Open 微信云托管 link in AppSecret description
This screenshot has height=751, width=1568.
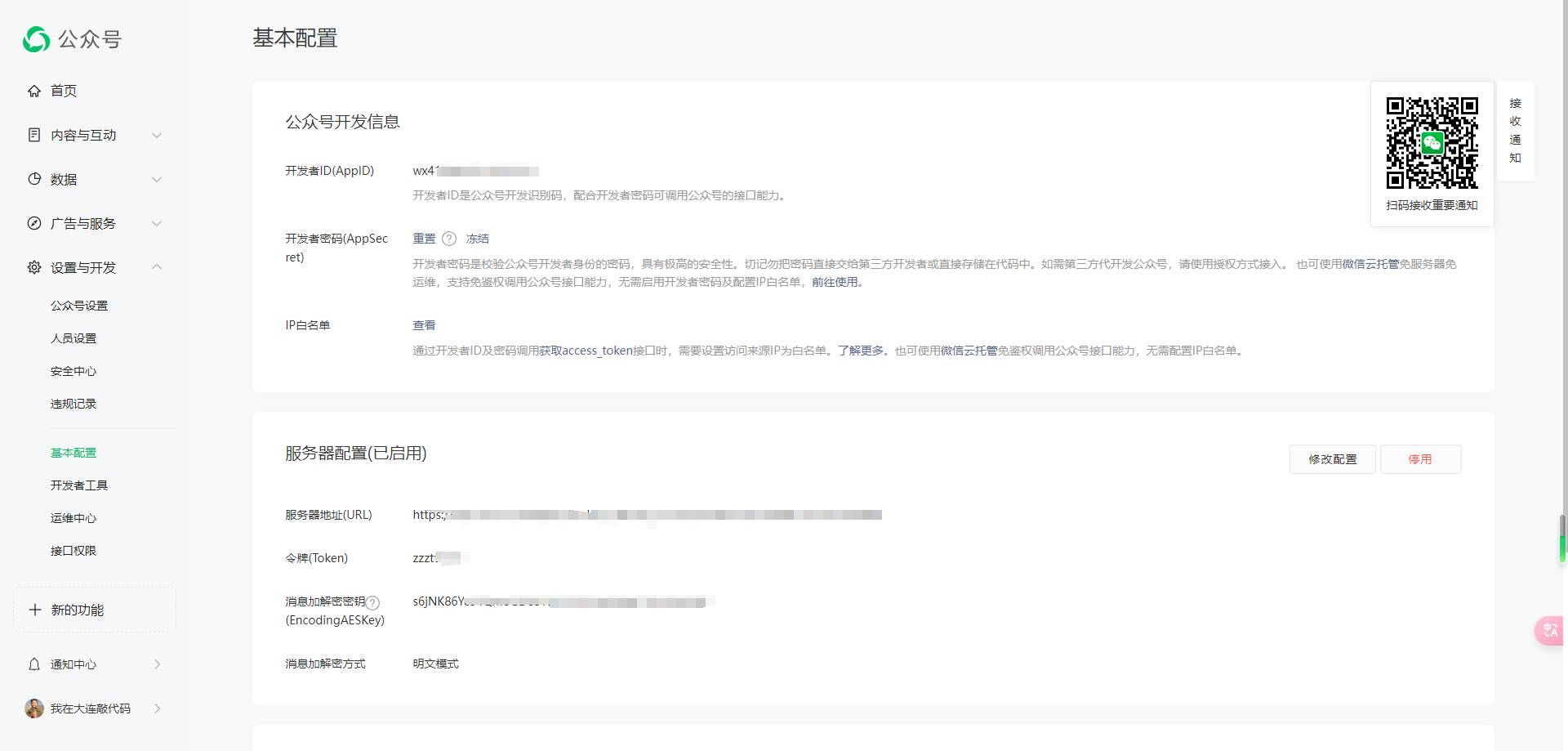pyautogui.click(x=1370, y=264)
